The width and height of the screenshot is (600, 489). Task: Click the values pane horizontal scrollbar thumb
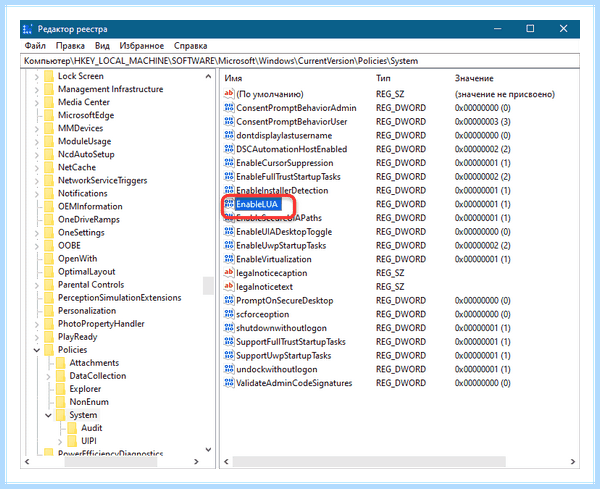pyautogui.click(x=369, y=461)
